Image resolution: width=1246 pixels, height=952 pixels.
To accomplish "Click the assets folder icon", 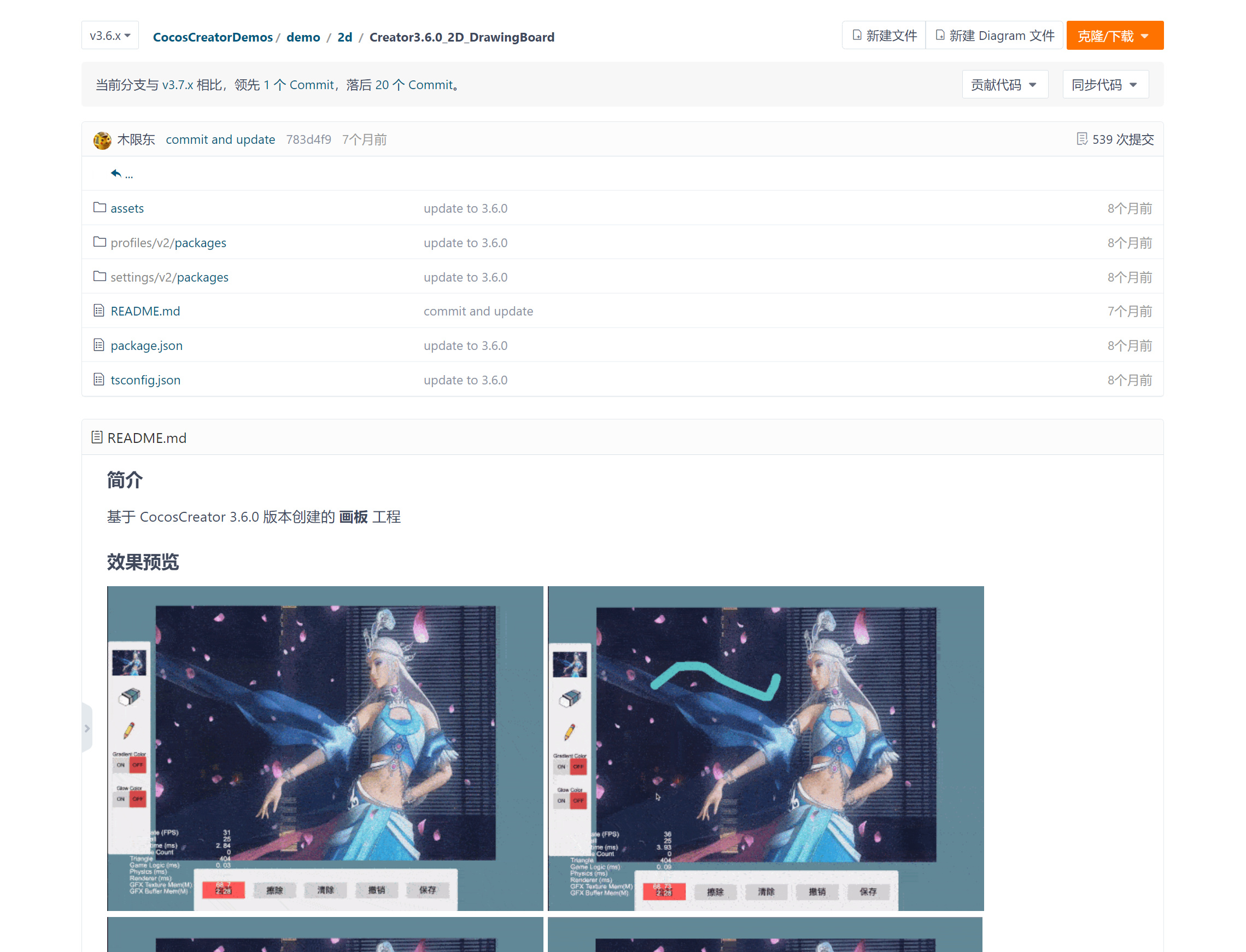I will (100, 207).
